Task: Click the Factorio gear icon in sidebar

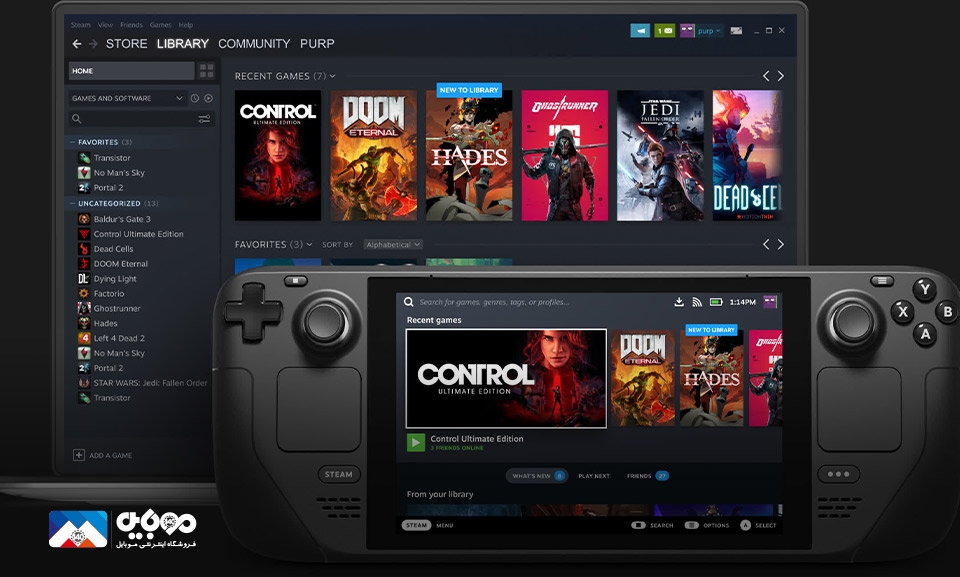Action: (x=84, y=293)
